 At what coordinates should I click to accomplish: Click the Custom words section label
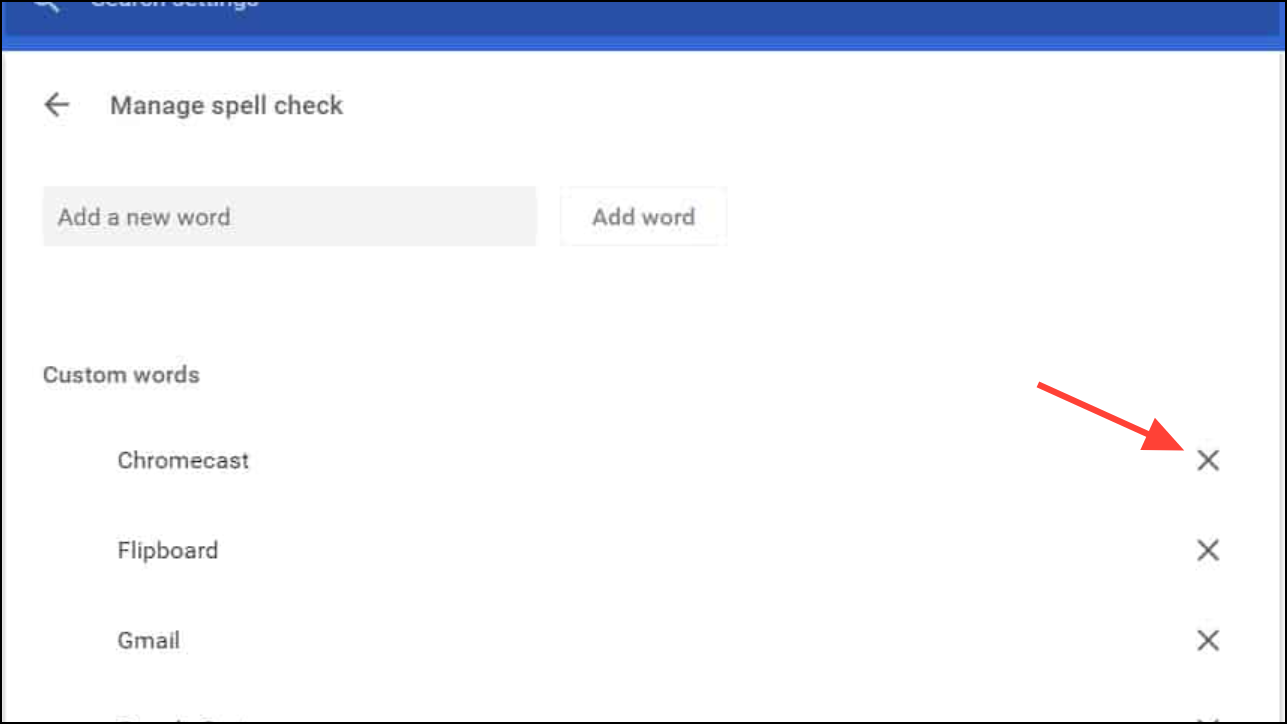point(121,375)
